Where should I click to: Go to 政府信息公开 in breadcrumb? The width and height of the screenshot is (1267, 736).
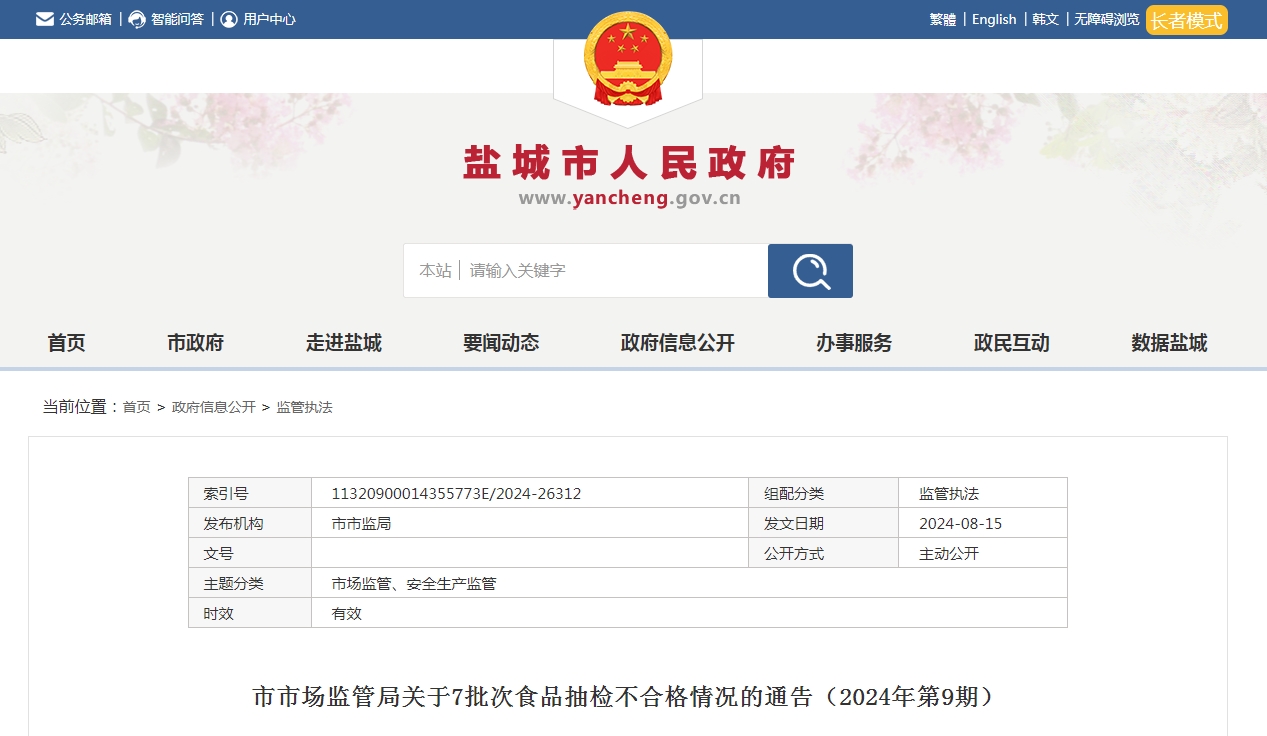pos(214,407)
